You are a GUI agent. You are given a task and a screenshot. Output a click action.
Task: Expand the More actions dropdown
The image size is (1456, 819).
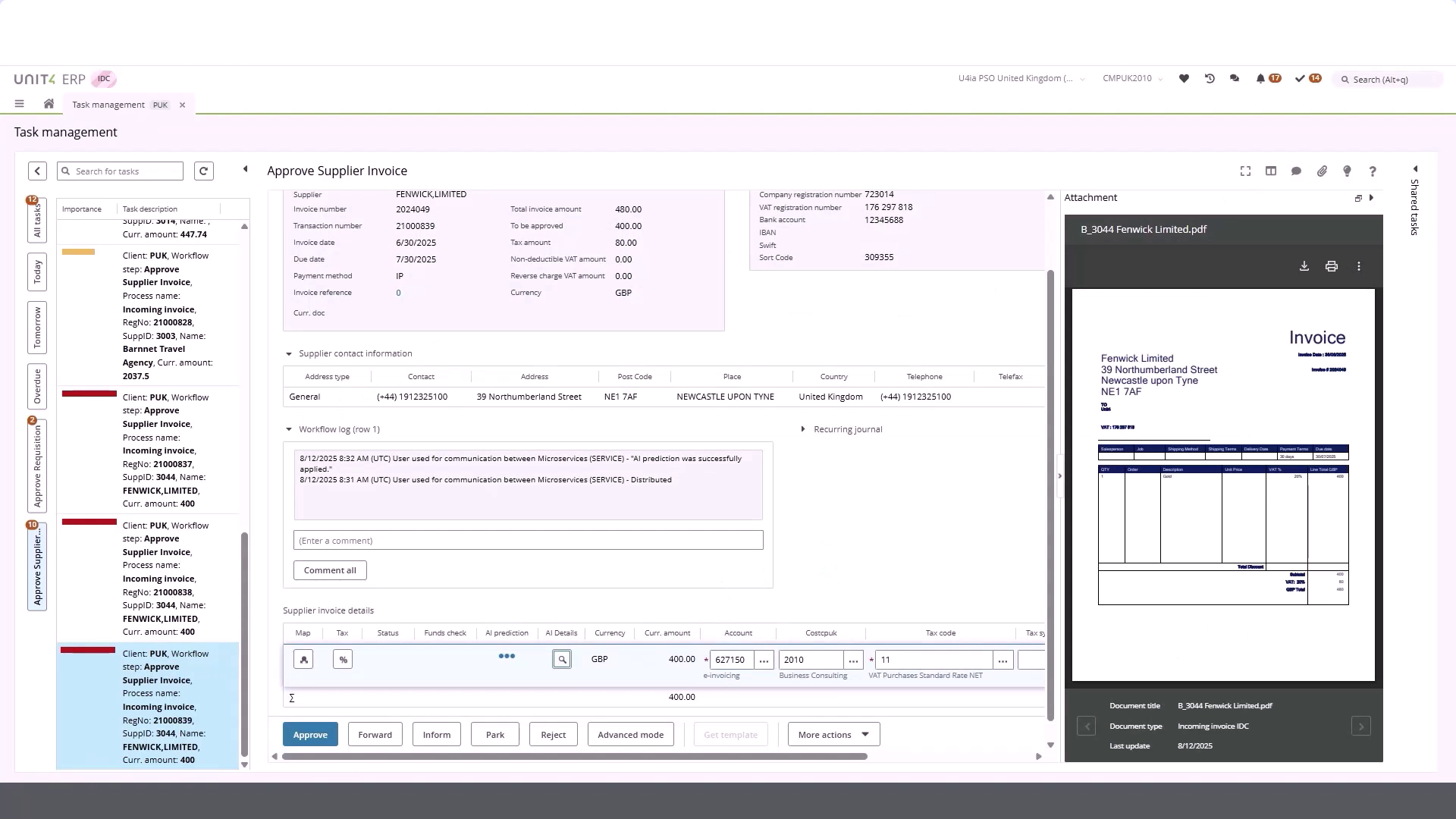833,734
